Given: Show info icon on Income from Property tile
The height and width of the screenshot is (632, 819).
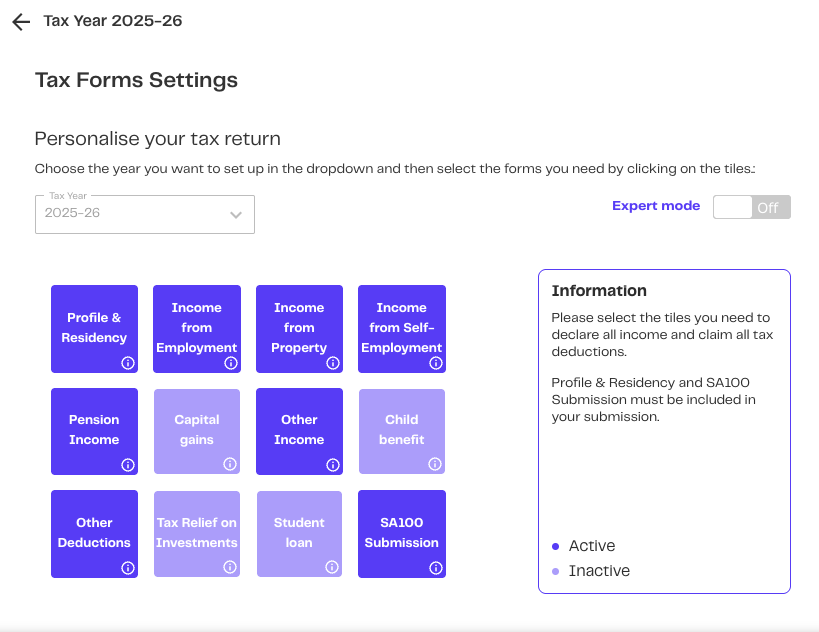Looking at the screenshot, I should pos(333,363).
